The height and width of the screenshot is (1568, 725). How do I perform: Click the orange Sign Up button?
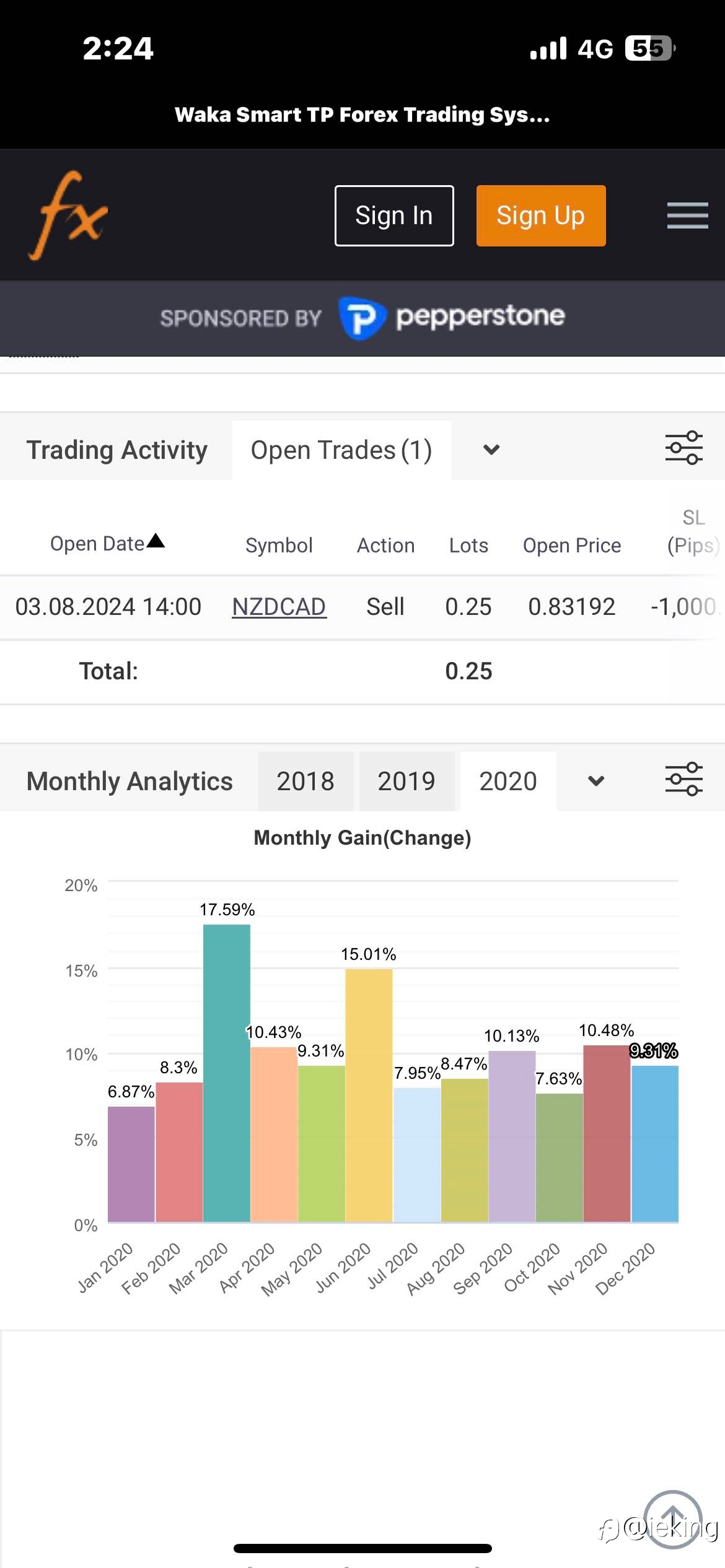coord(541,216)
